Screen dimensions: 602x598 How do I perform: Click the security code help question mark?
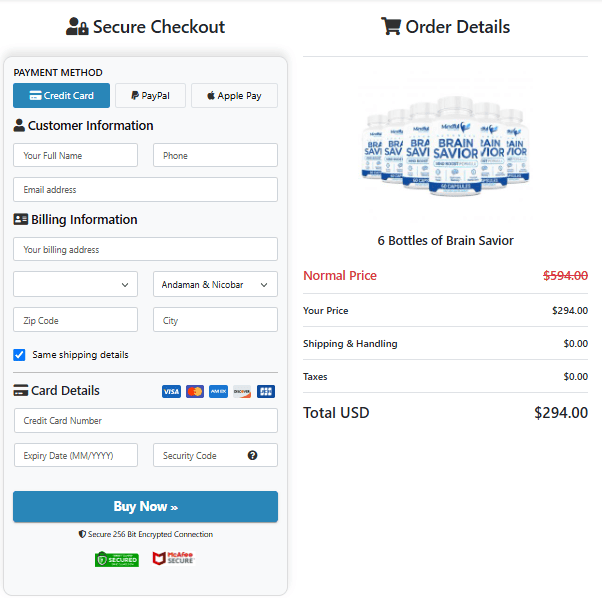point(252,455)
